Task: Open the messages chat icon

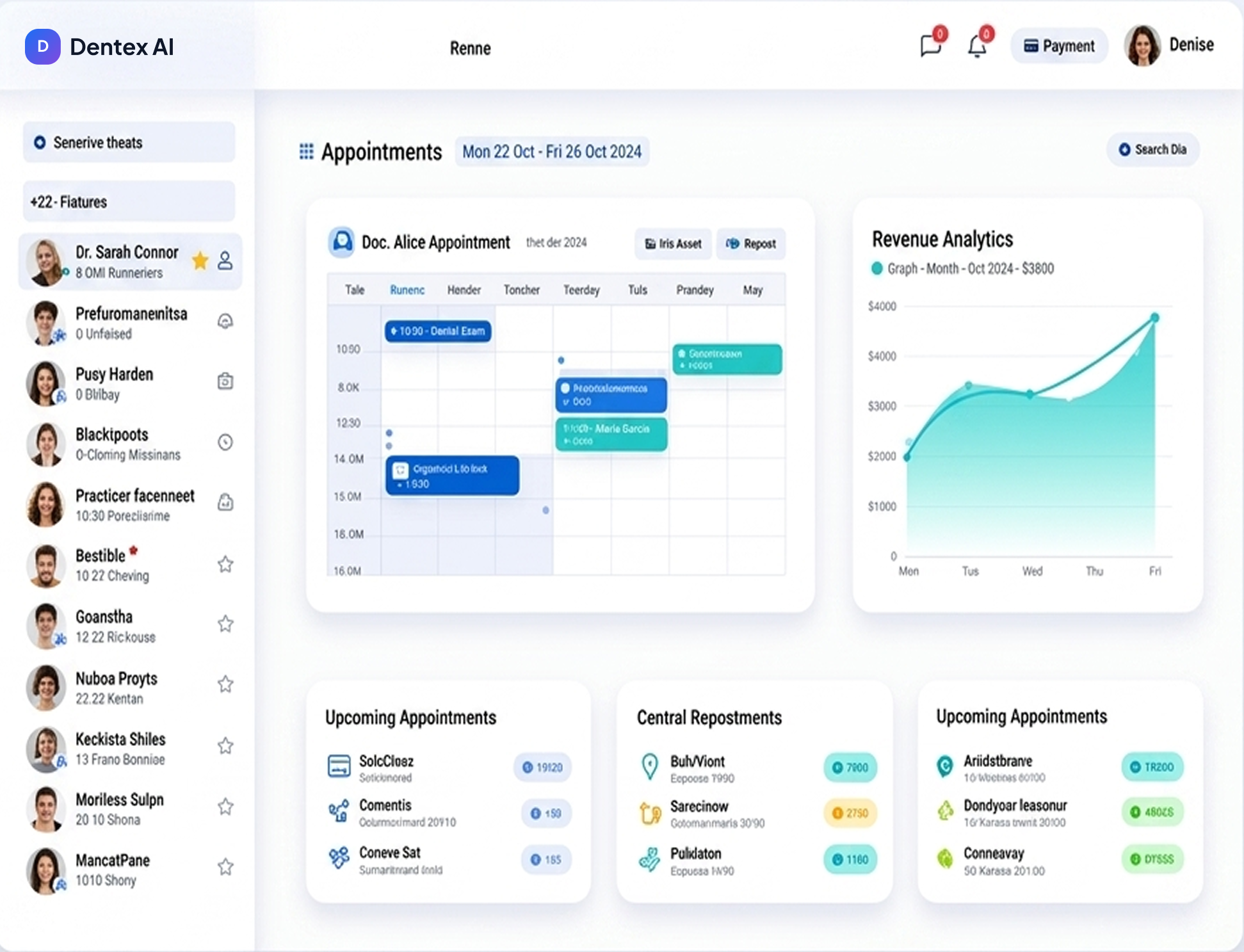Action: [x=930, y=46]
